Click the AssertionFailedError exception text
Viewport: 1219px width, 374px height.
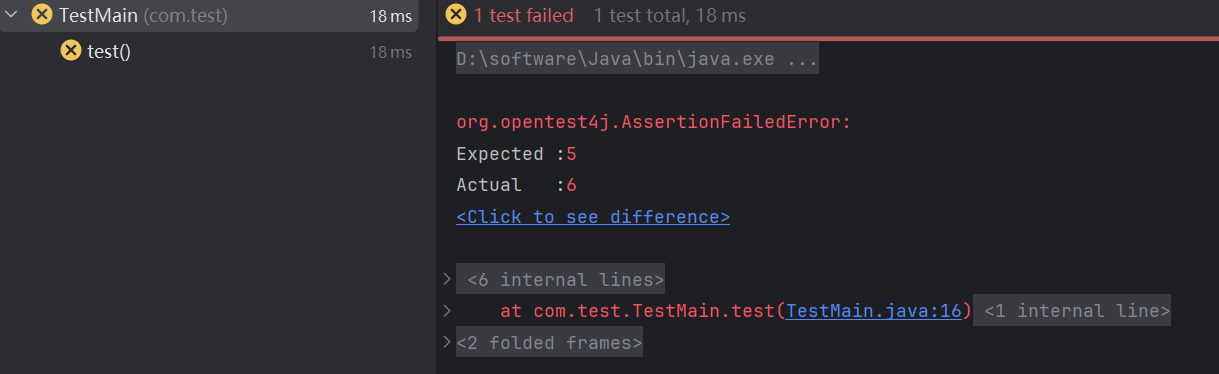click(653, 123)
